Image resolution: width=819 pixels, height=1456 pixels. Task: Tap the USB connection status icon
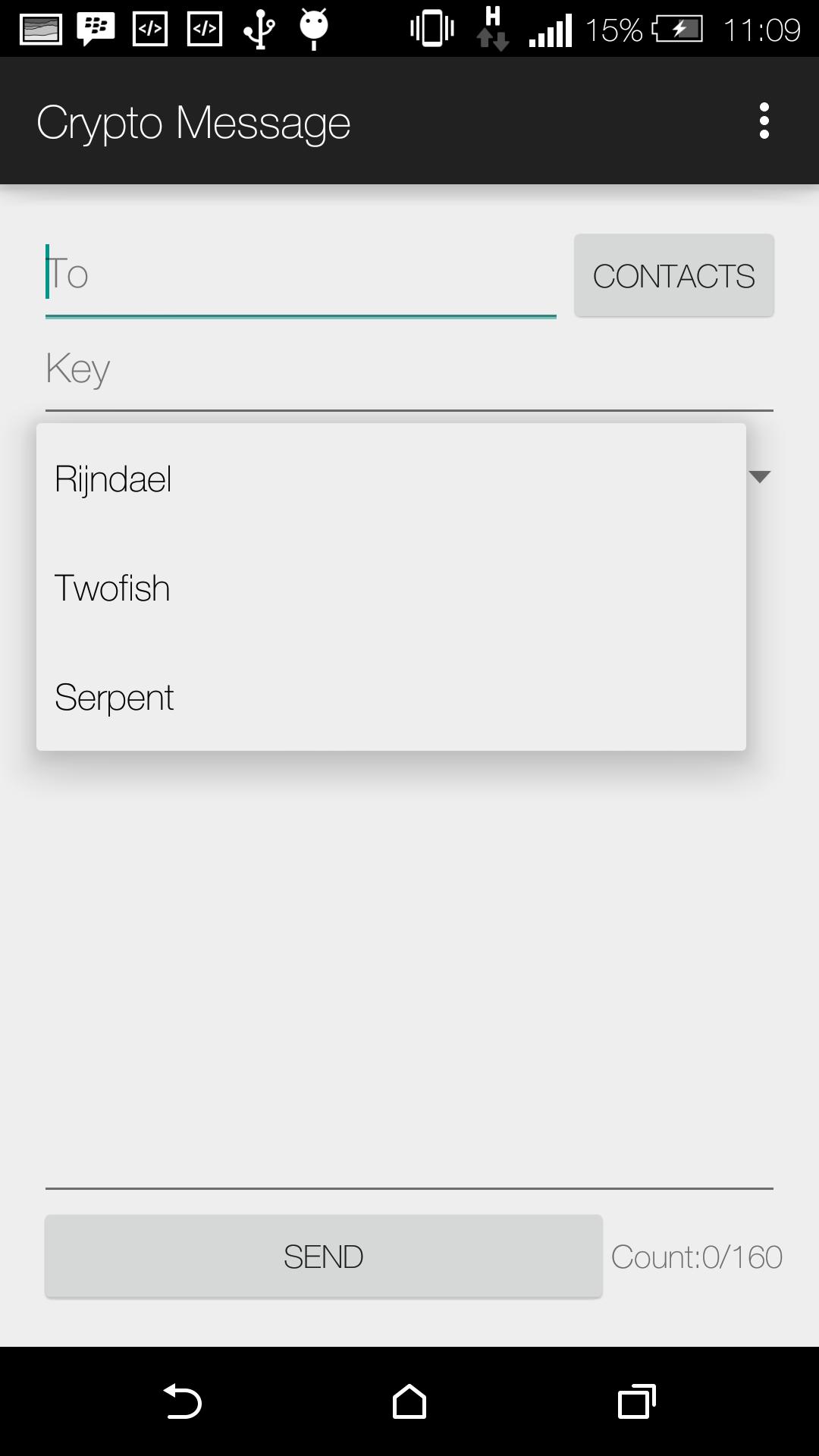click(x=259, y=29)
